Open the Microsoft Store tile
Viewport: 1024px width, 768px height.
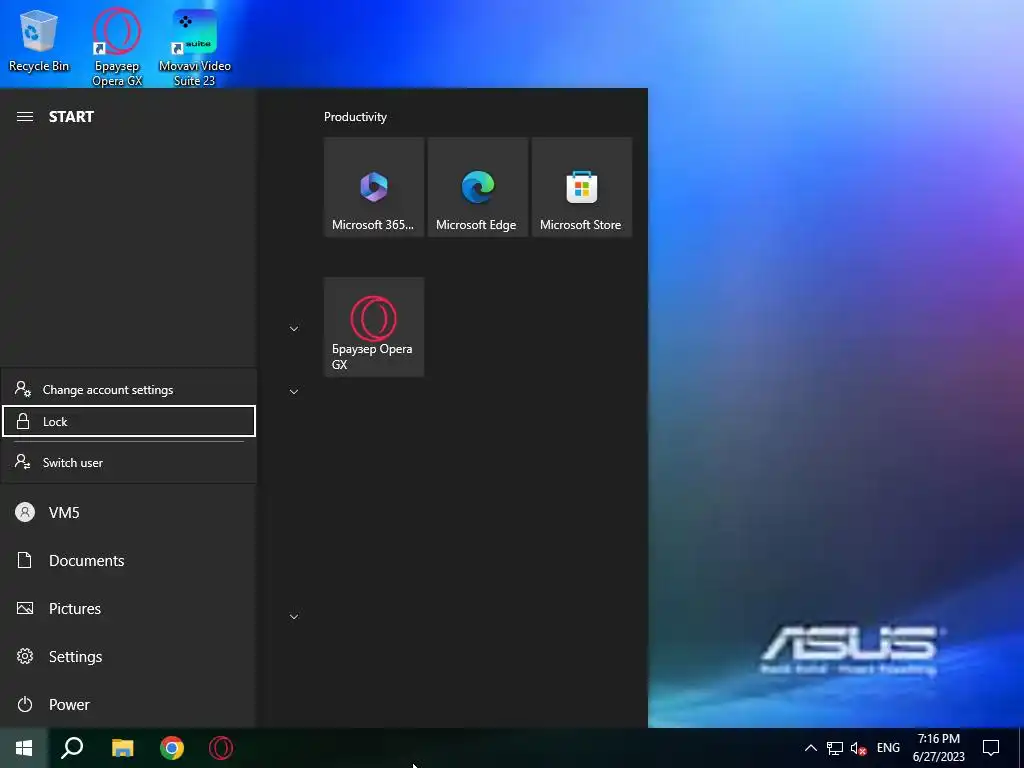pos(581,187)
